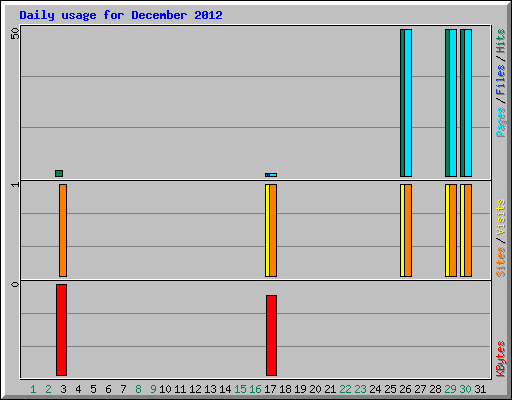Select the red KBytes bar for day 17

click(x=271, y=335)
